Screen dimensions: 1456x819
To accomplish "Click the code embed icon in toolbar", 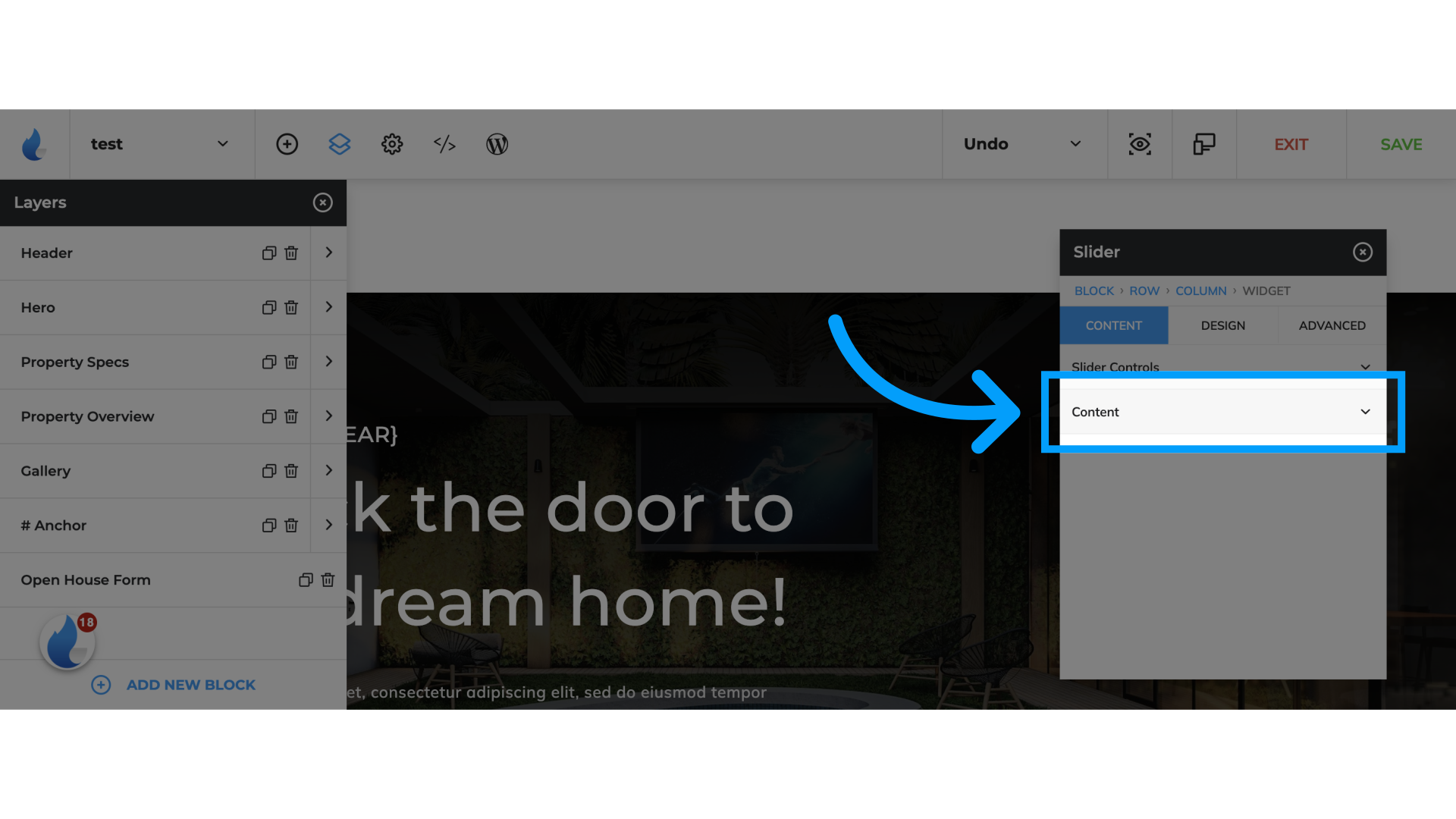I will (444, 144).
